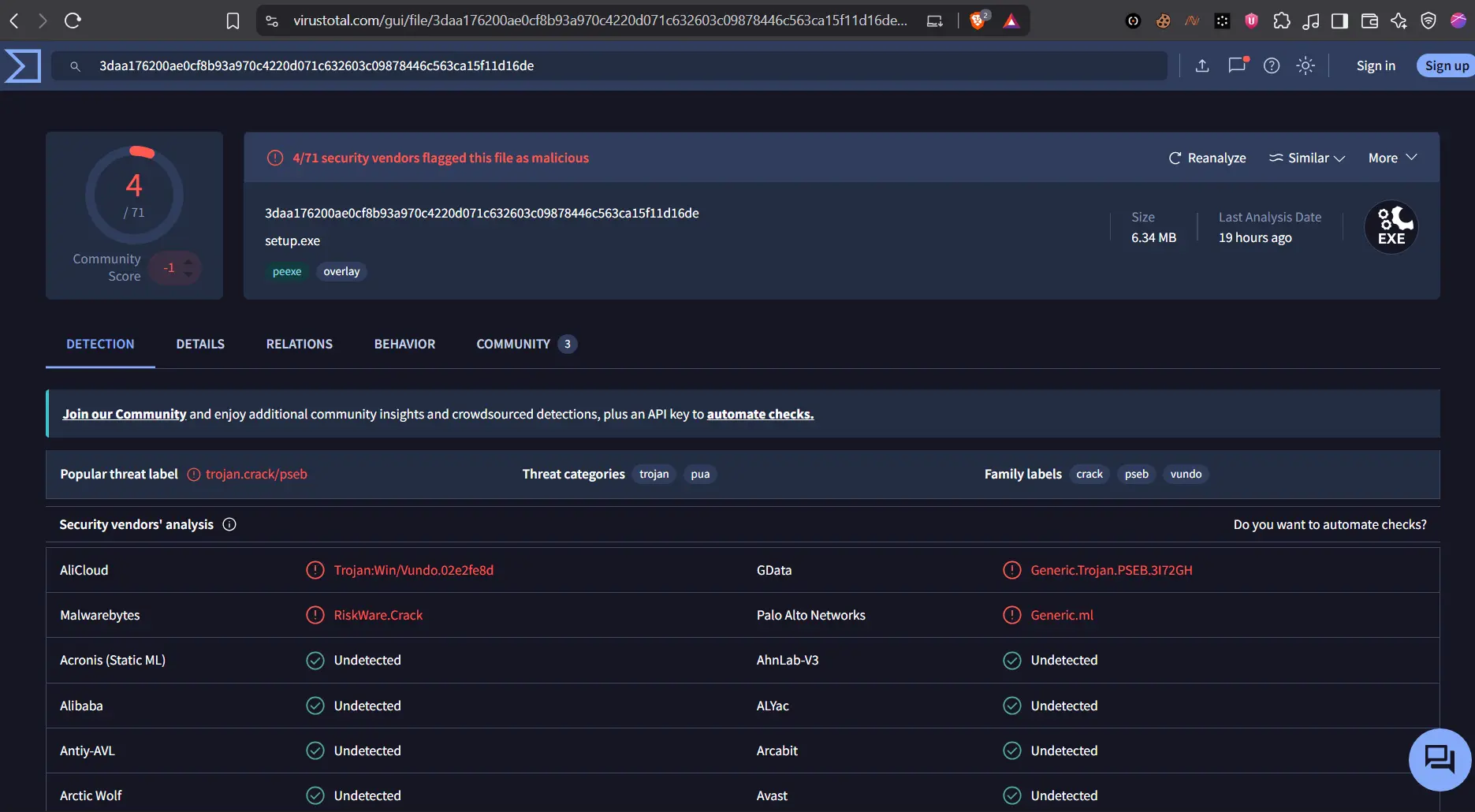
Task: Click 'Do you want to automate checks?'
Action: point(1330,524)
